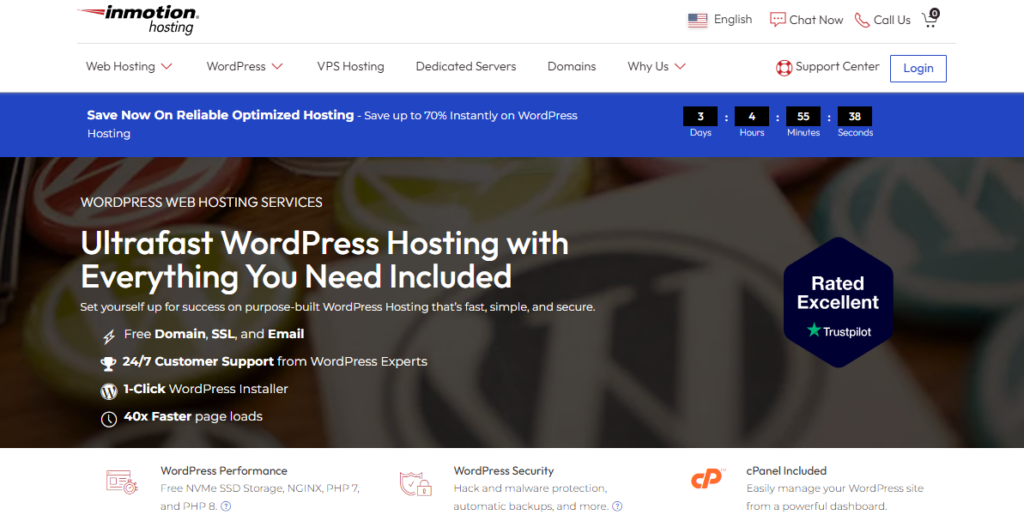Click the 1-Click WordPress Installer text

pyautogui.click(x=206, y=389)
